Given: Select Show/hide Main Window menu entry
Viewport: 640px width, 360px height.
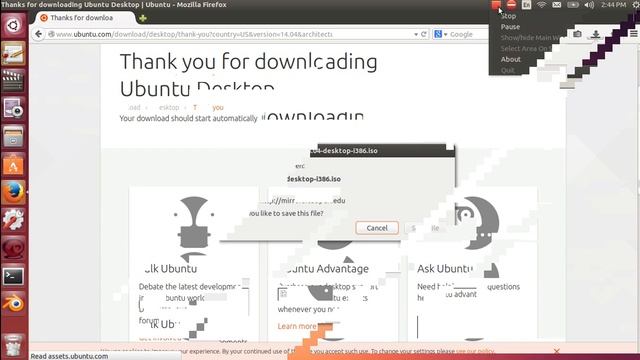Looking at the screenshot, I should pyautogui.click(x=531, y=38).
